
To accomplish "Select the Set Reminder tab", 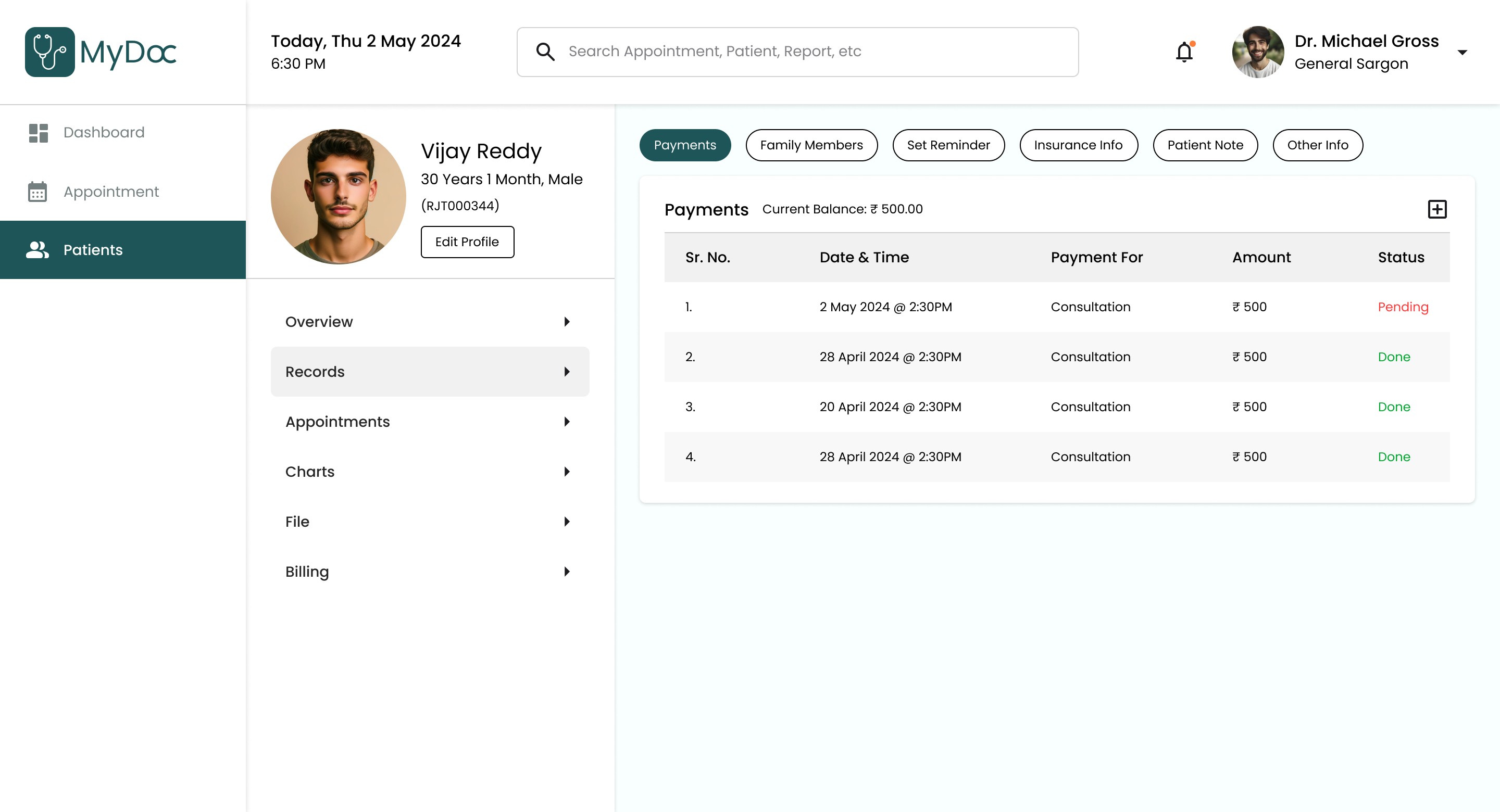I will click(x=948, y=145).
